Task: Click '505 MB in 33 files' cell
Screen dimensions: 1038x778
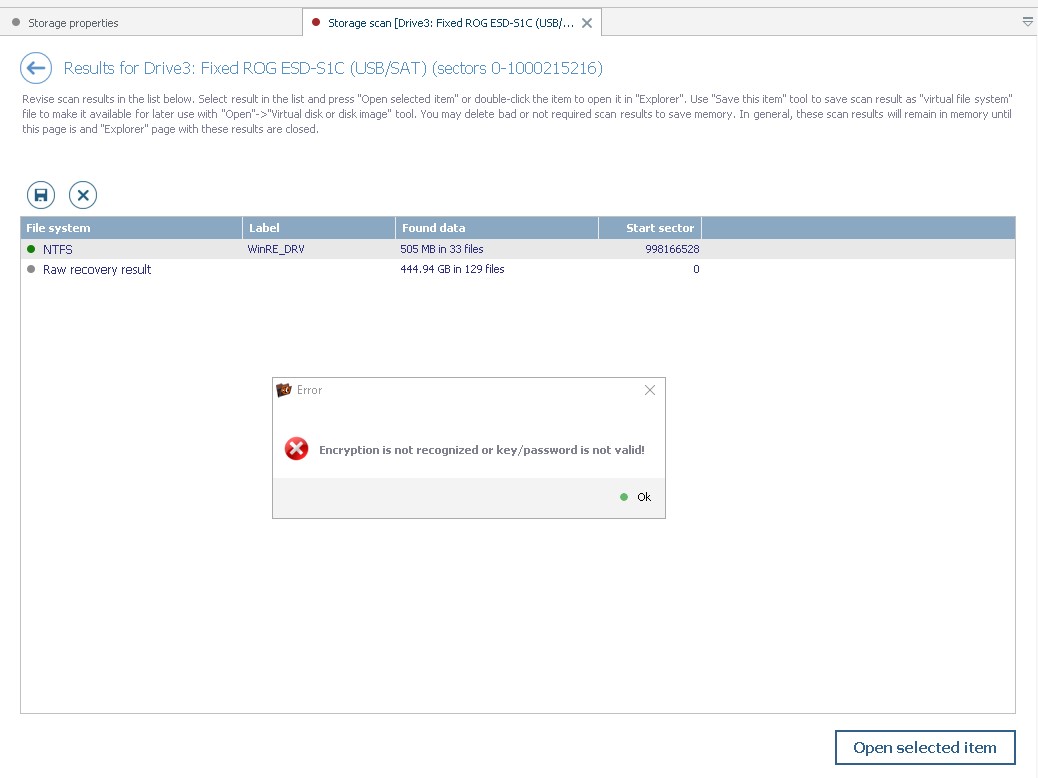Action: tap(442, 250)
